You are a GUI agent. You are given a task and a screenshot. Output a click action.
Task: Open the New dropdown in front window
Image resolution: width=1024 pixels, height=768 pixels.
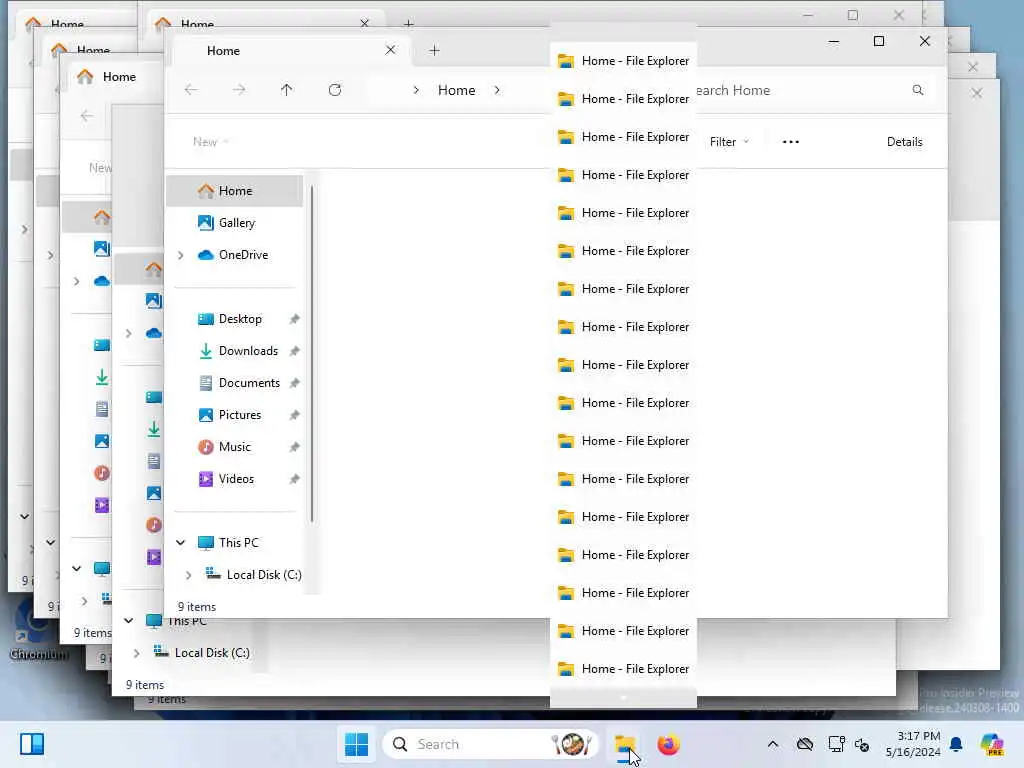coord(210,142)
